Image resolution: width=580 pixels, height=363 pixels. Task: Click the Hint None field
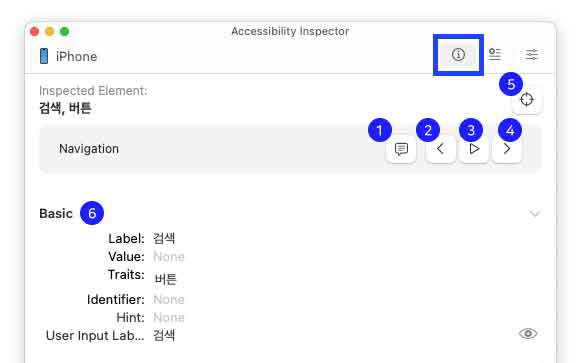click(x=169, y=317)
